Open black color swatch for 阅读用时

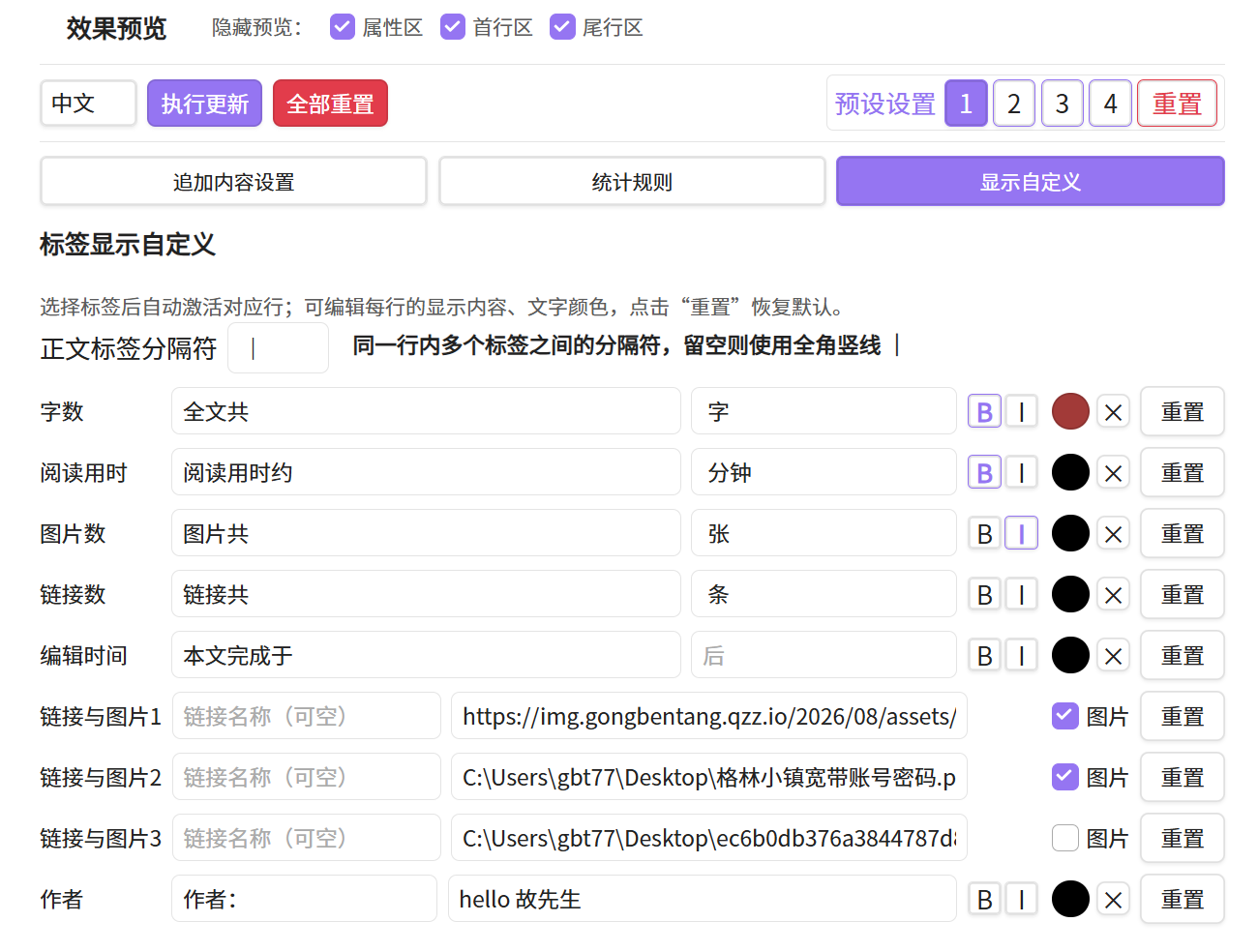1070,472
